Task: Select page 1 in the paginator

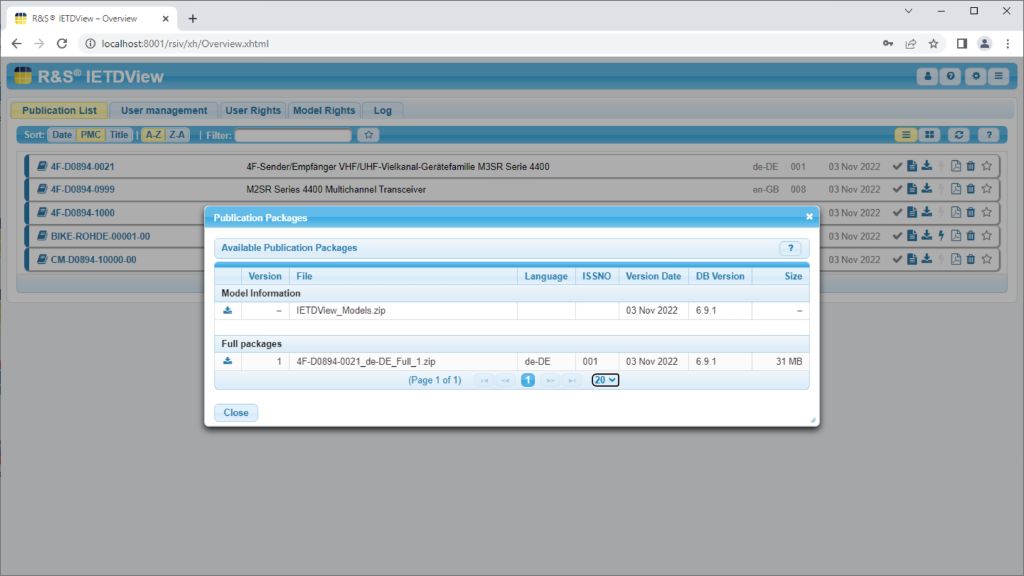Action: click(x=528, y=380)
